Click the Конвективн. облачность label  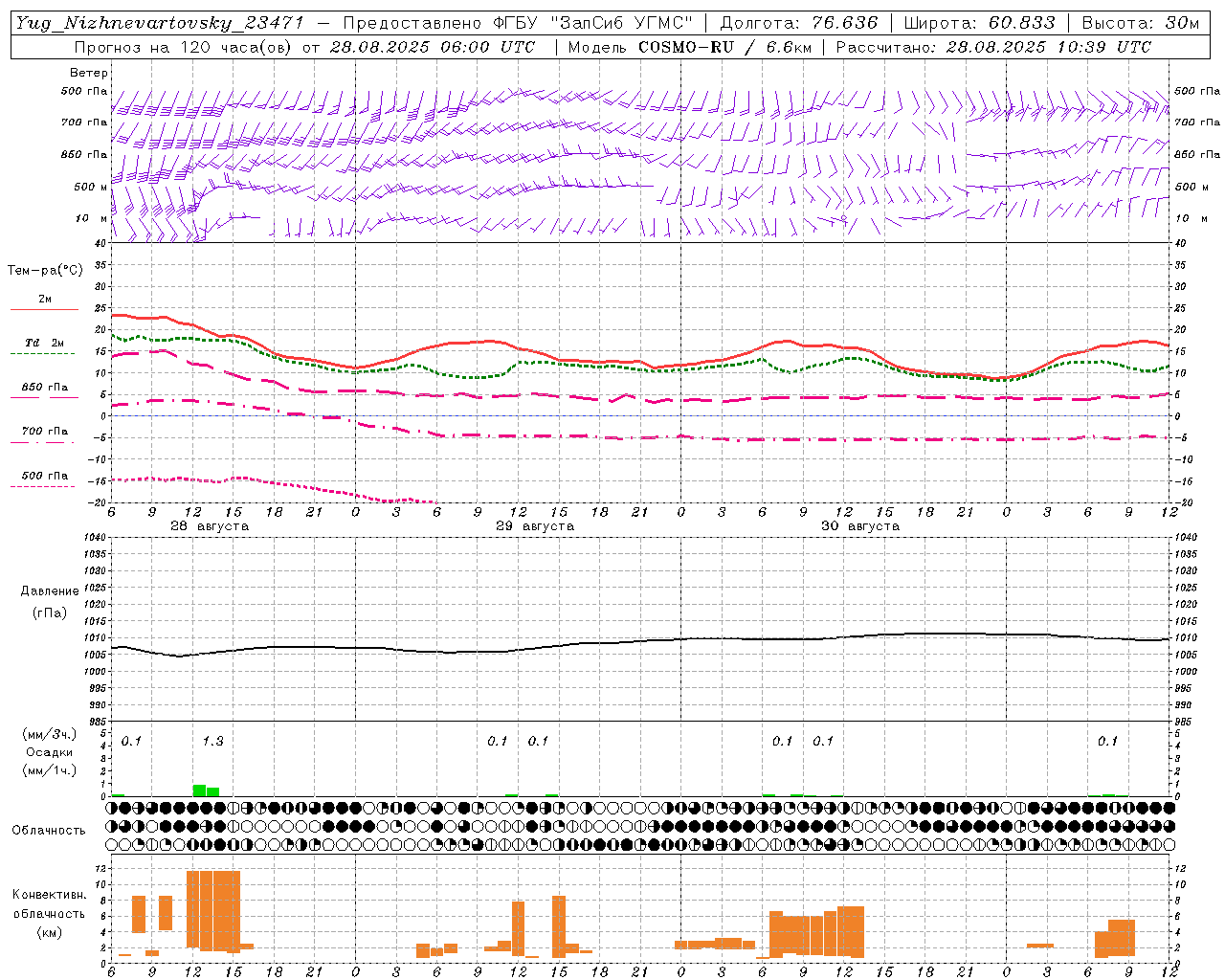tap(49, 904)
